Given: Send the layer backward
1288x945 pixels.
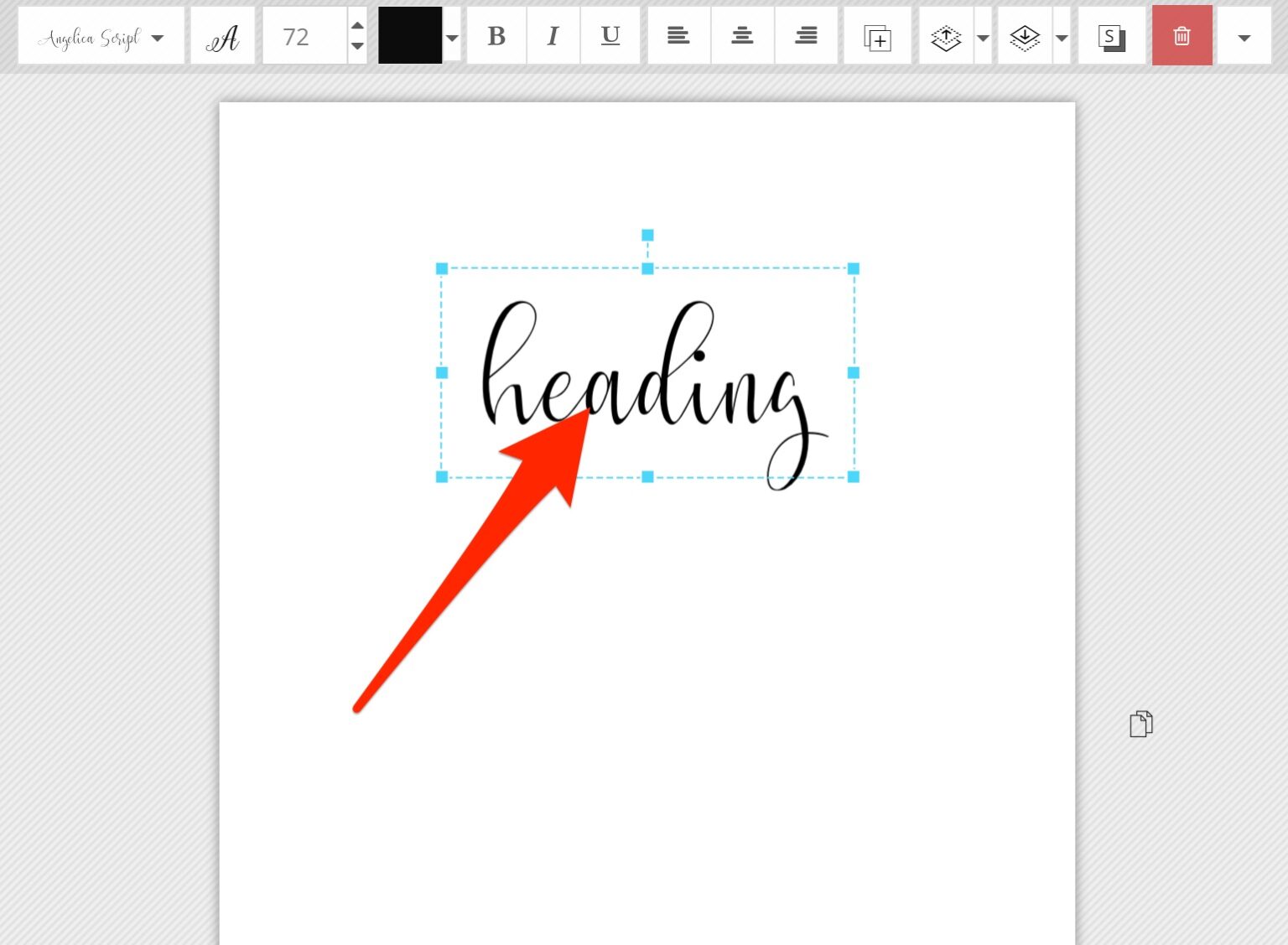Looking at the screenshot, I should pos(1025,37).
